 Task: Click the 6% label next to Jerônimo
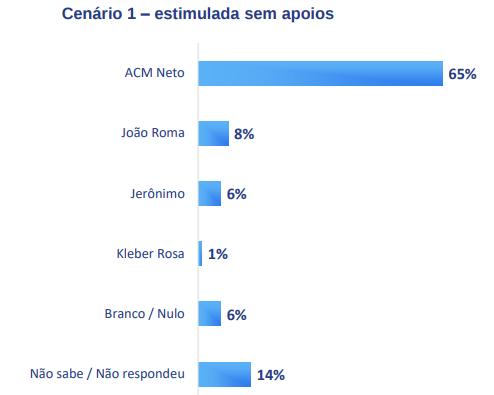pos(237,194)
